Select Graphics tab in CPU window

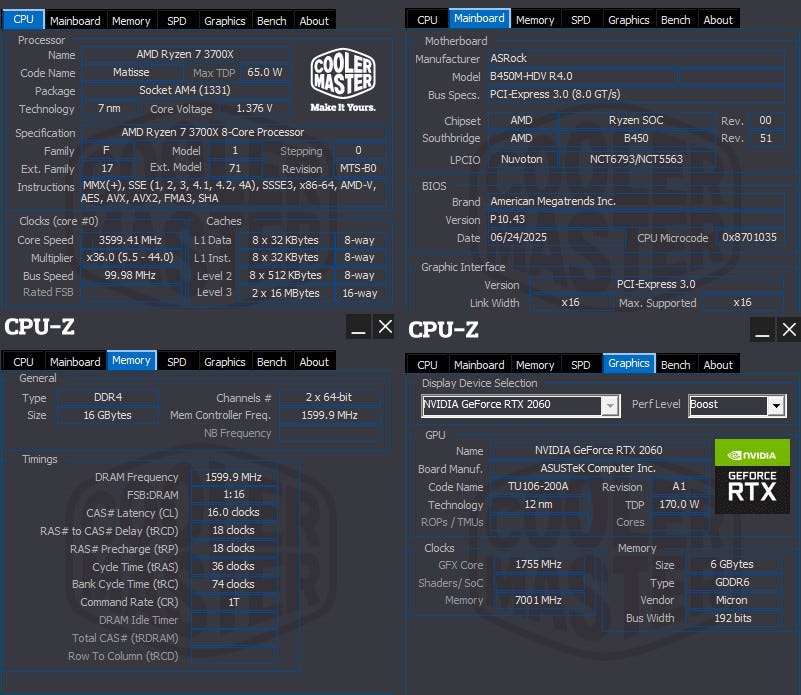pos(225,21)
